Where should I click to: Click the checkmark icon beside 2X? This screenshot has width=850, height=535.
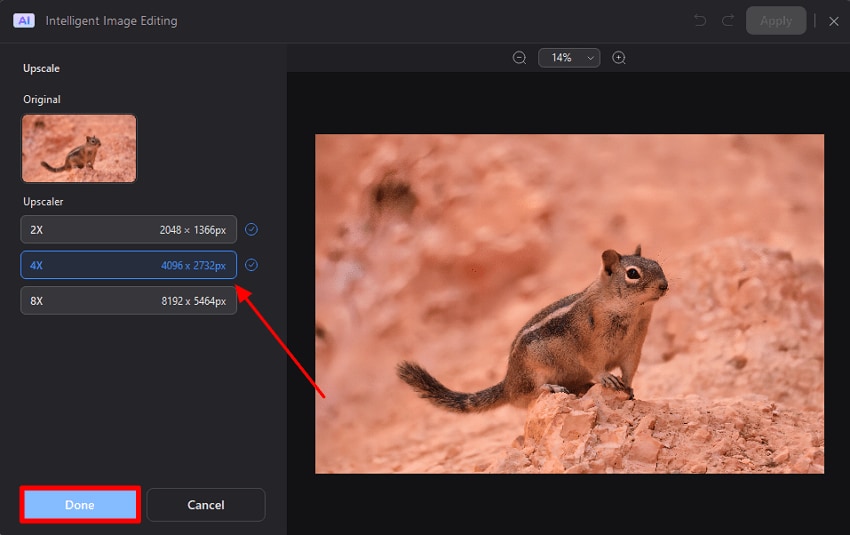252,229
